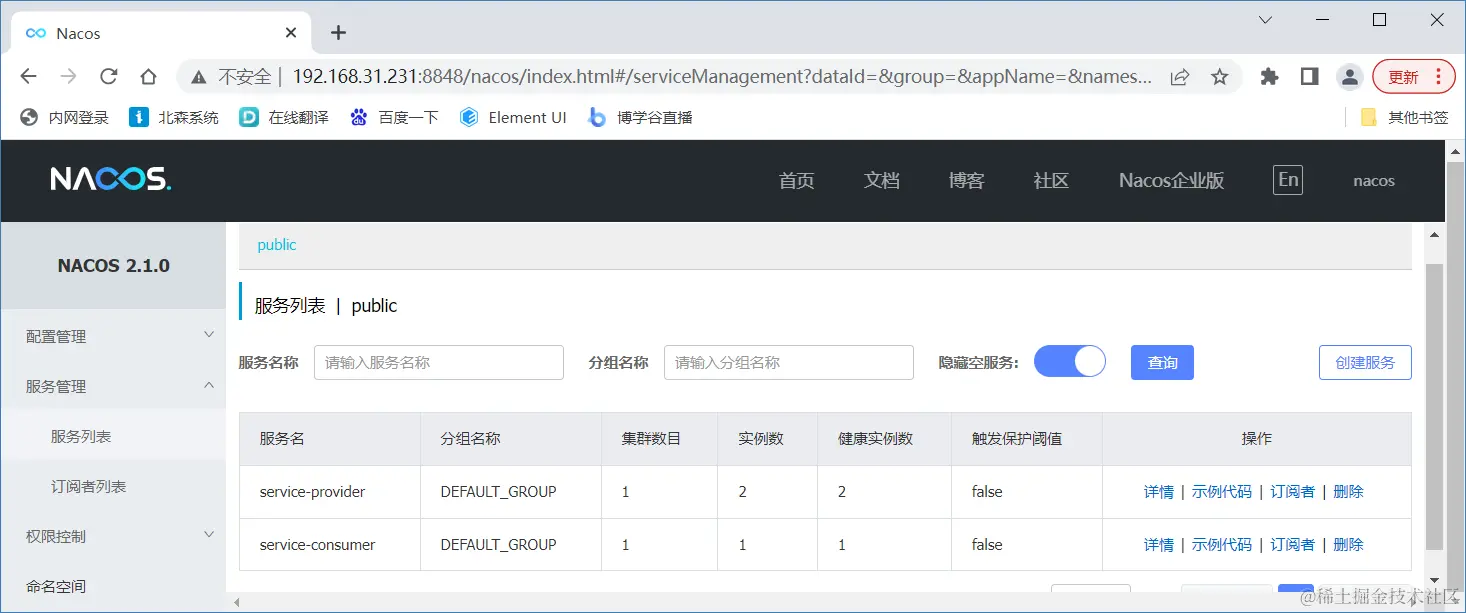The height and width of the screenshot is (613, 1466).
Task: Select the public namespace tab
Action: (277, 245)
